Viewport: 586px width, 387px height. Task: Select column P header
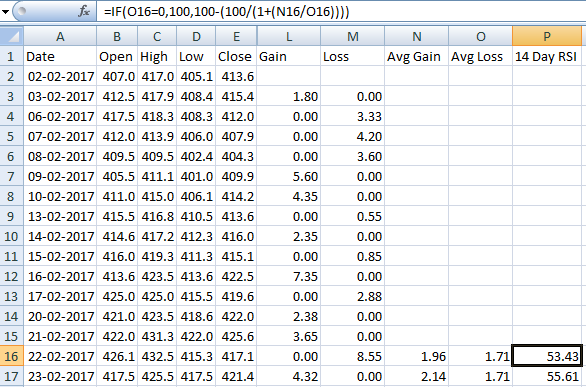(x=547, y=36)
